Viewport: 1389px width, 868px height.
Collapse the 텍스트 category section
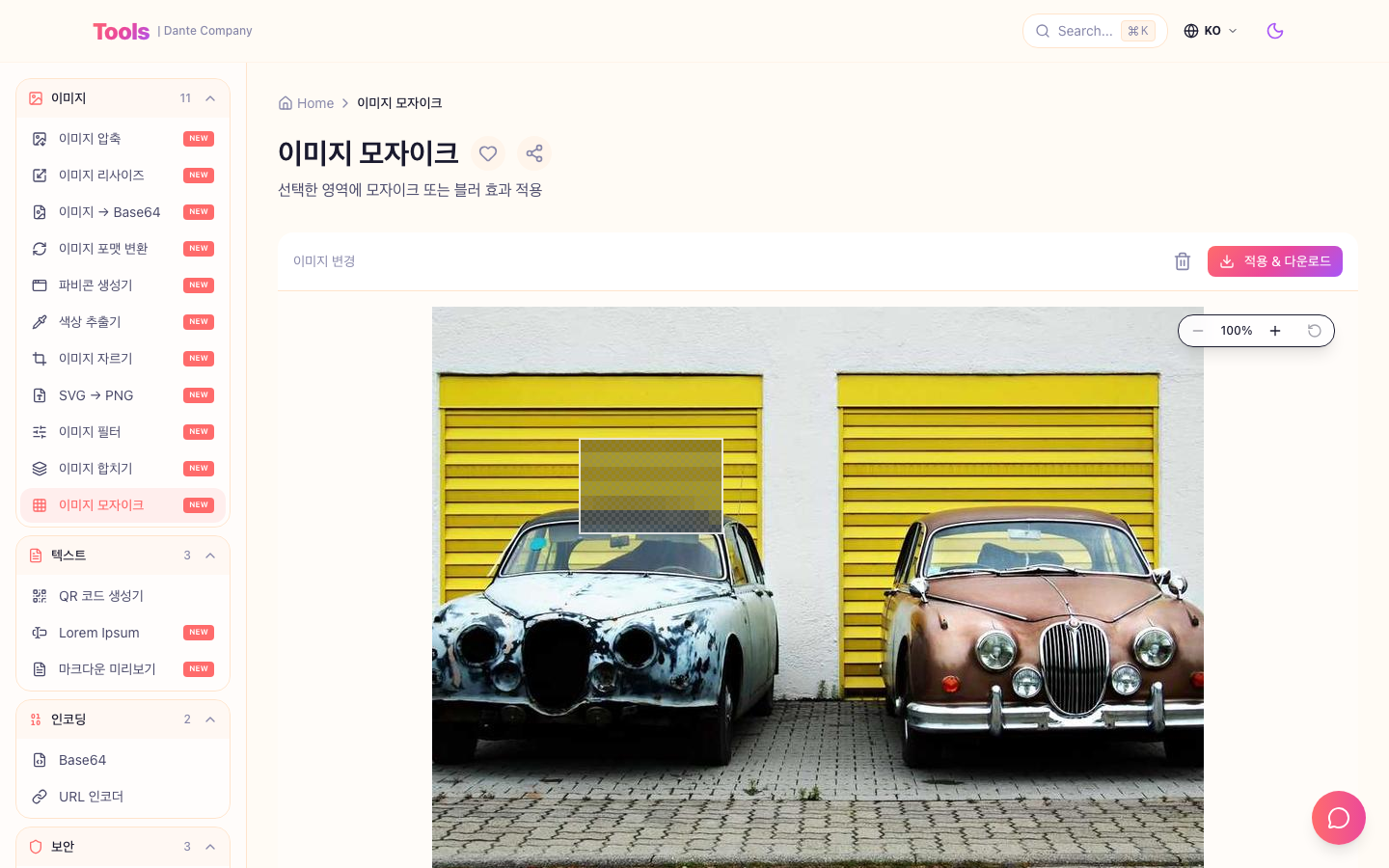[210, 556]
